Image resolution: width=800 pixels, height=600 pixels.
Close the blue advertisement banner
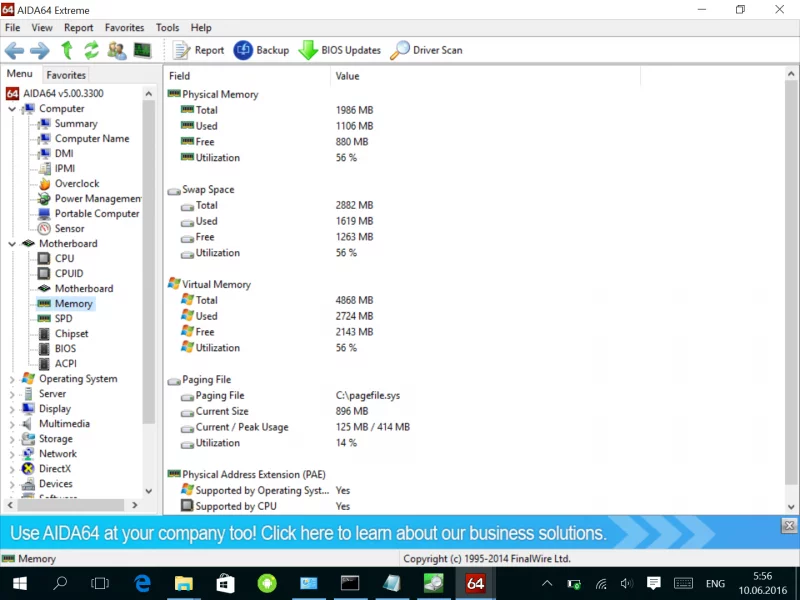coord(789,526)
